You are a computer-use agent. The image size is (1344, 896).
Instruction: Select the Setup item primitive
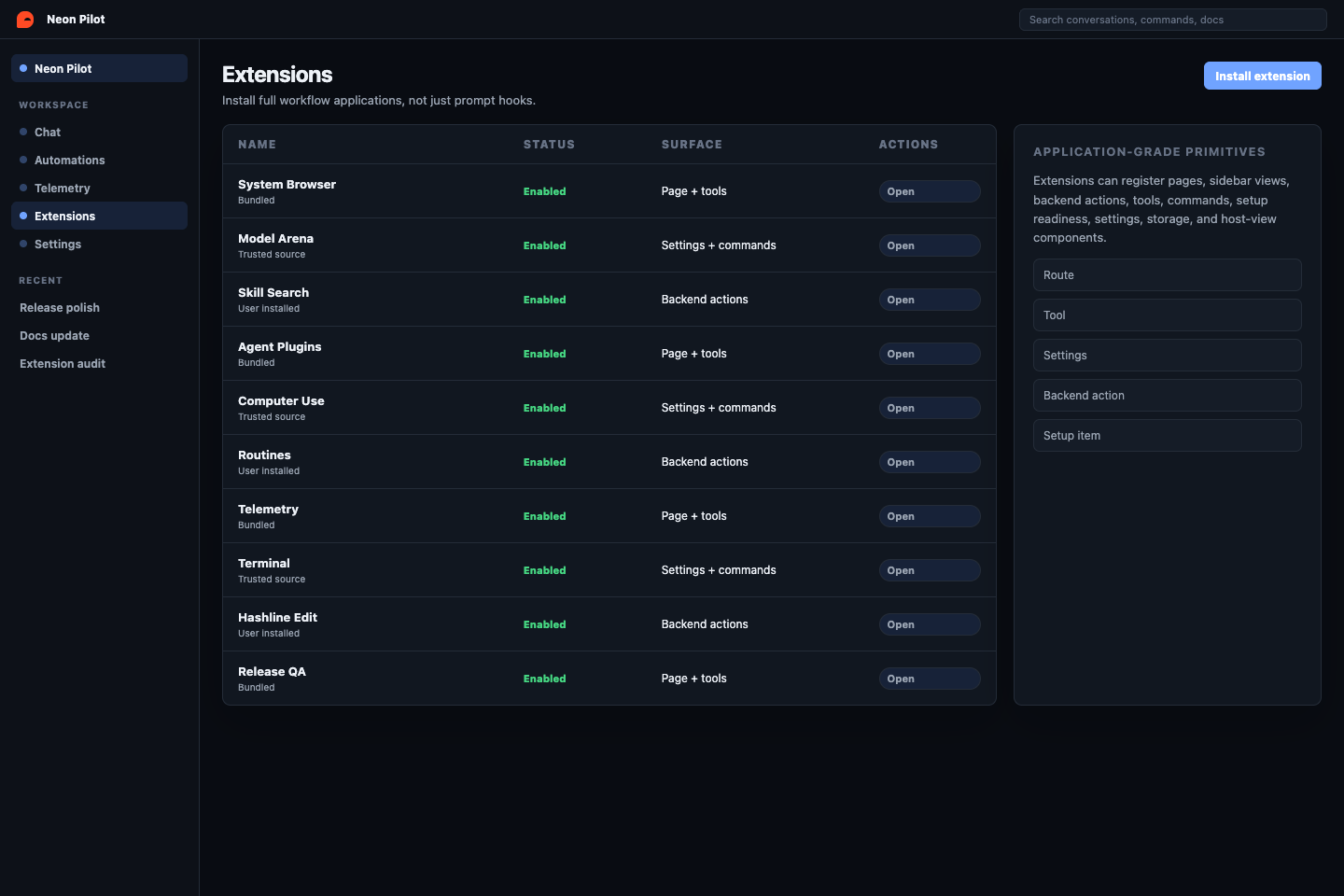point(1167,436)
